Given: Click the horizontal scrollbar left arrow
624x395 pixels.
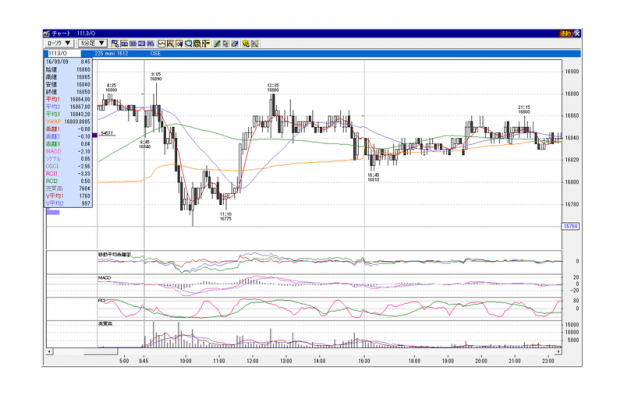Looking at the screenshot, I should (x=49, y=352).
